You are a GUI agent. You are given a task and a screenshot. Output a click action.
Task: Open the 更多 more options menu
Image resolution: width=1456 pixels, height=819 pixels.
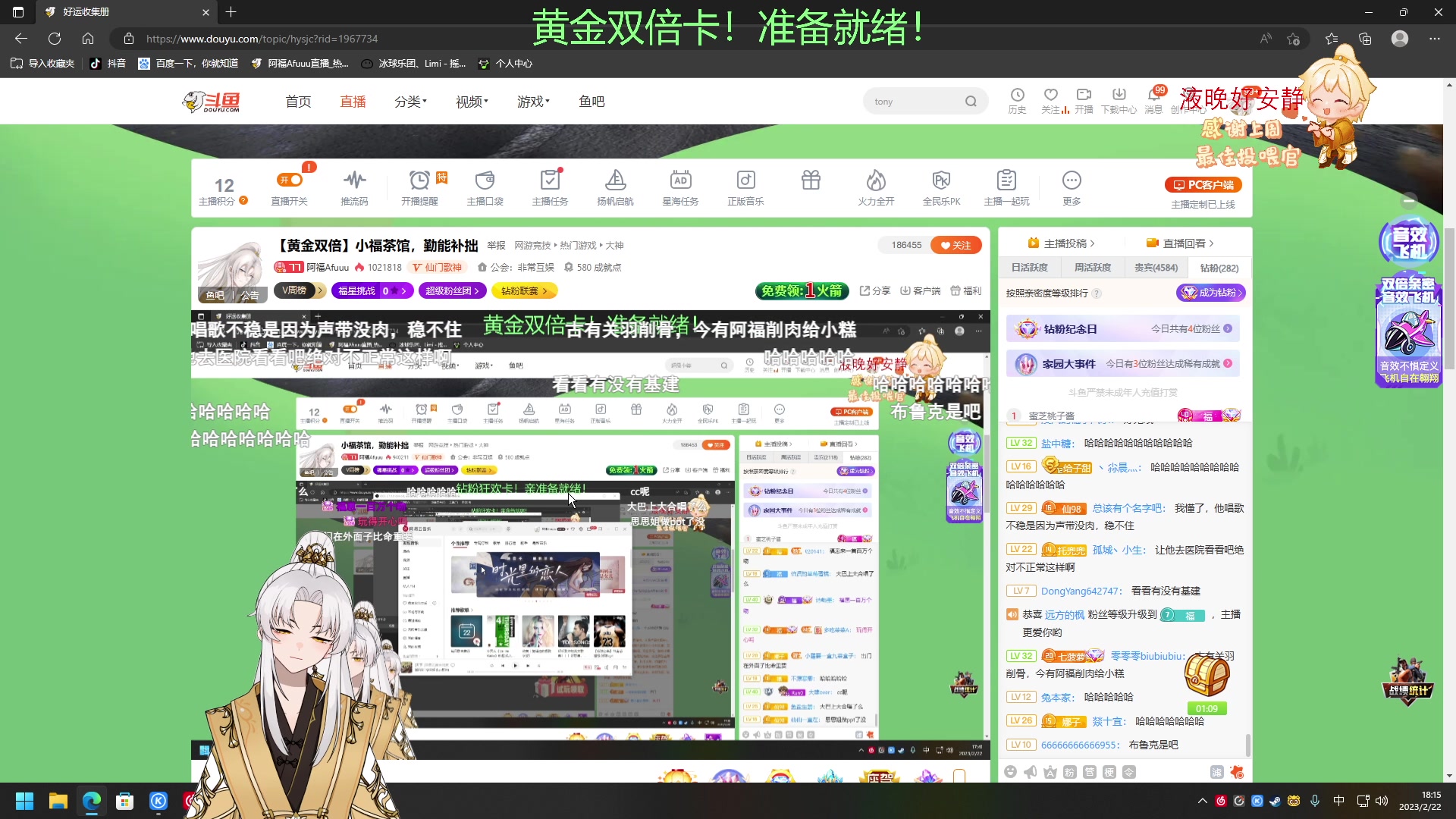click(1072, 187)
